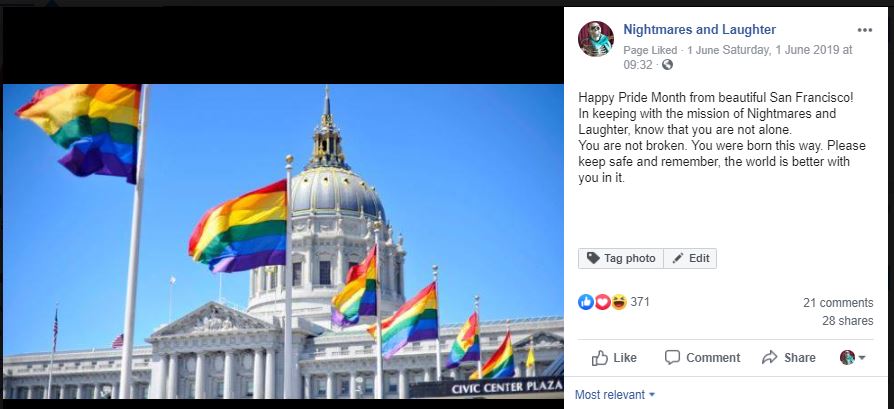
Task: Open the Nightmares and Laughter page link
Action: click(699, 30)
